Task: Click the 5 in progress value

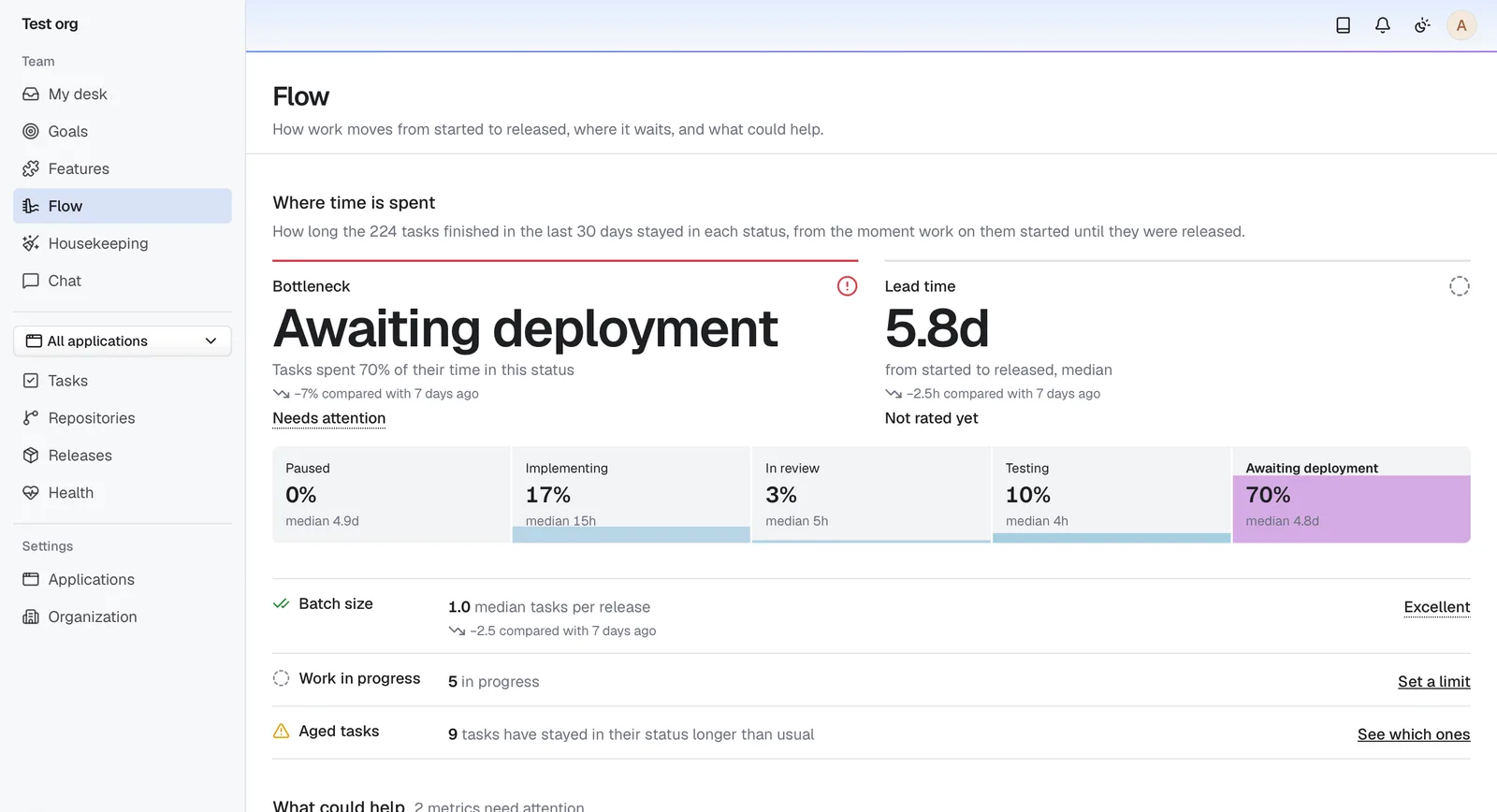Action: tap(494, 682)
